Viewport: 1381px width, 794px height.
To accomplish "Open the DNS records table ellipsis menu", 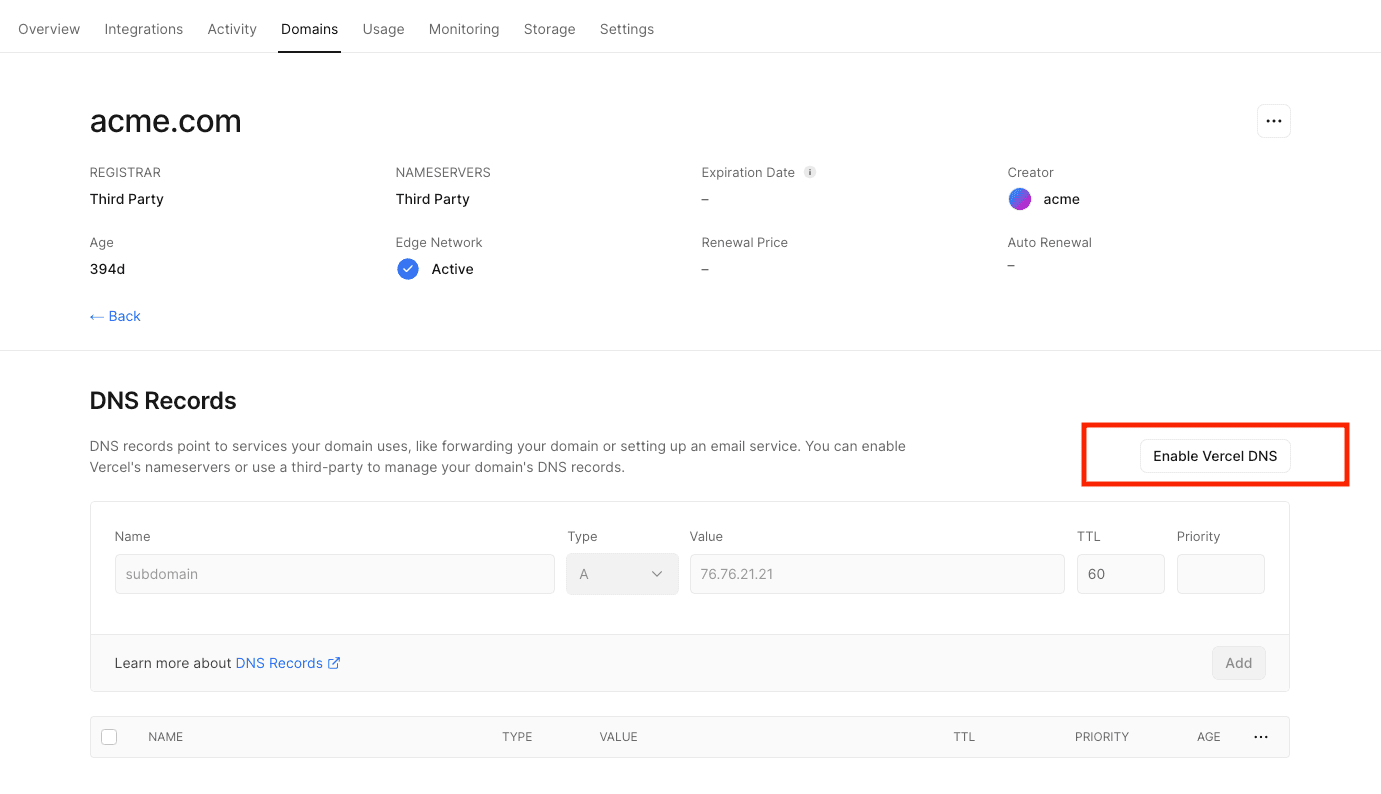I will 1261,737.
